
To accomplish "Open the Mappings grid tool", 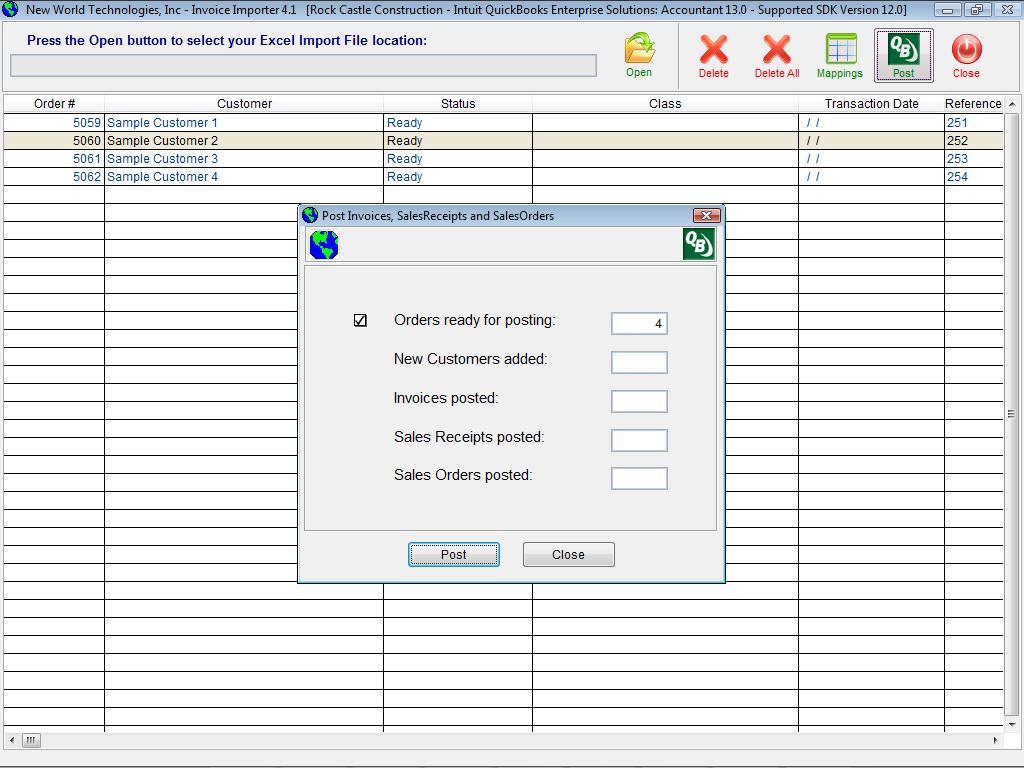I will tap(840, 56).
